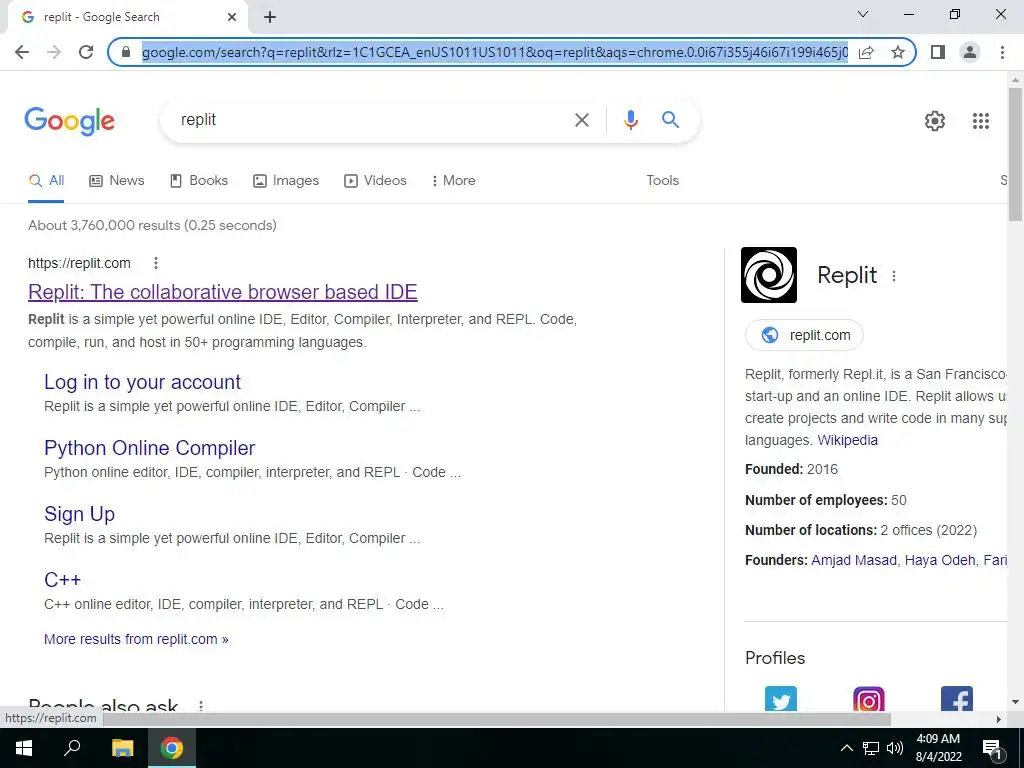1024x768 pixels.
Task: Open the network status tray icon
Action: (x=871, y=748)
